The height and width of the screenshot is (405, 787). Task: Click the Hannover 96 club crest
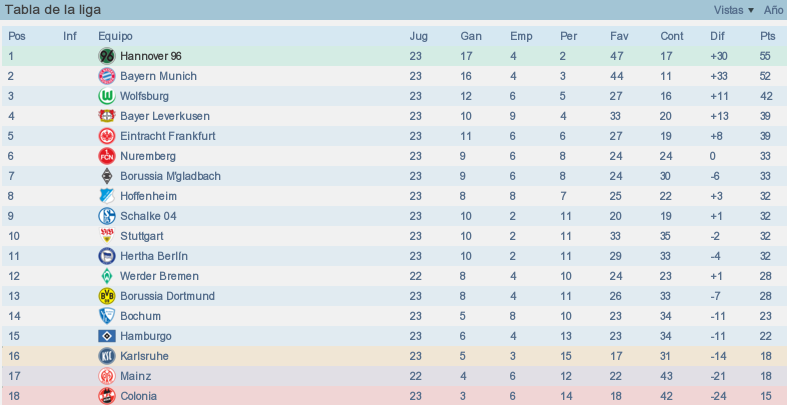106,56
